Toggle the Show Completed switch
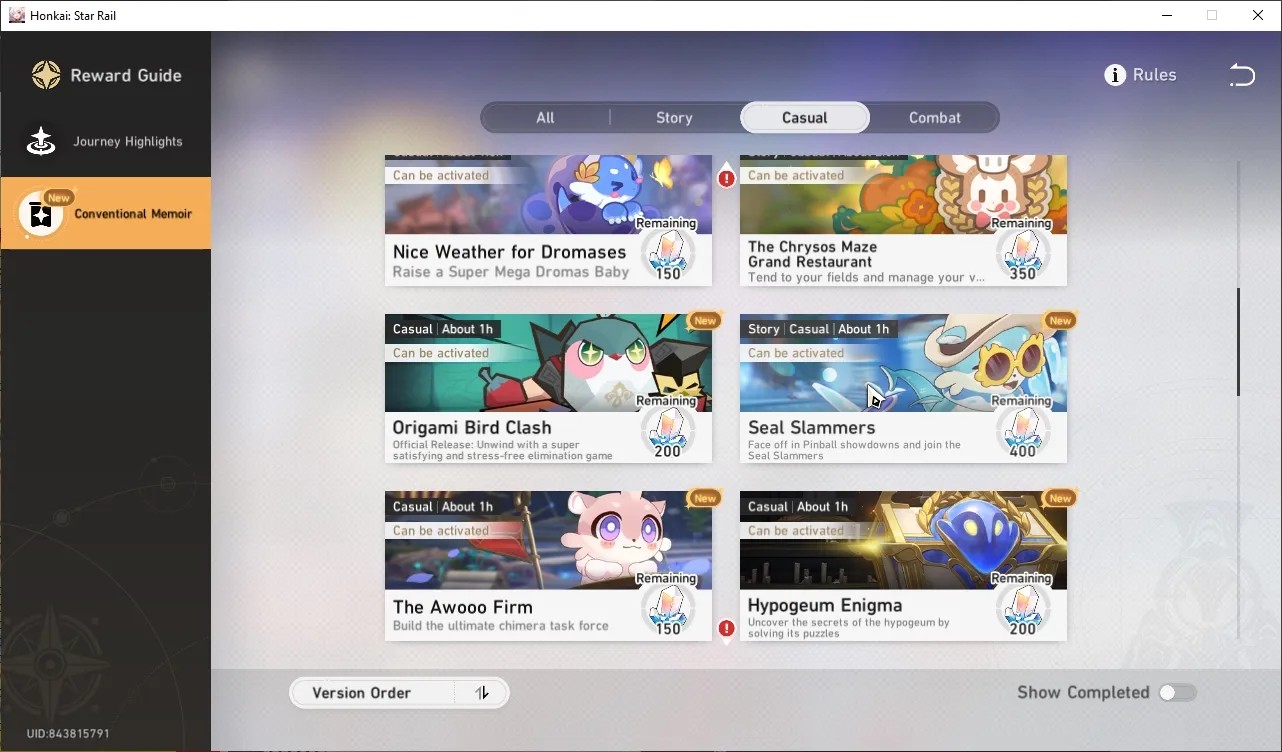Image resolution: width=1282 pixels, height=752 pixels. 1177,692
